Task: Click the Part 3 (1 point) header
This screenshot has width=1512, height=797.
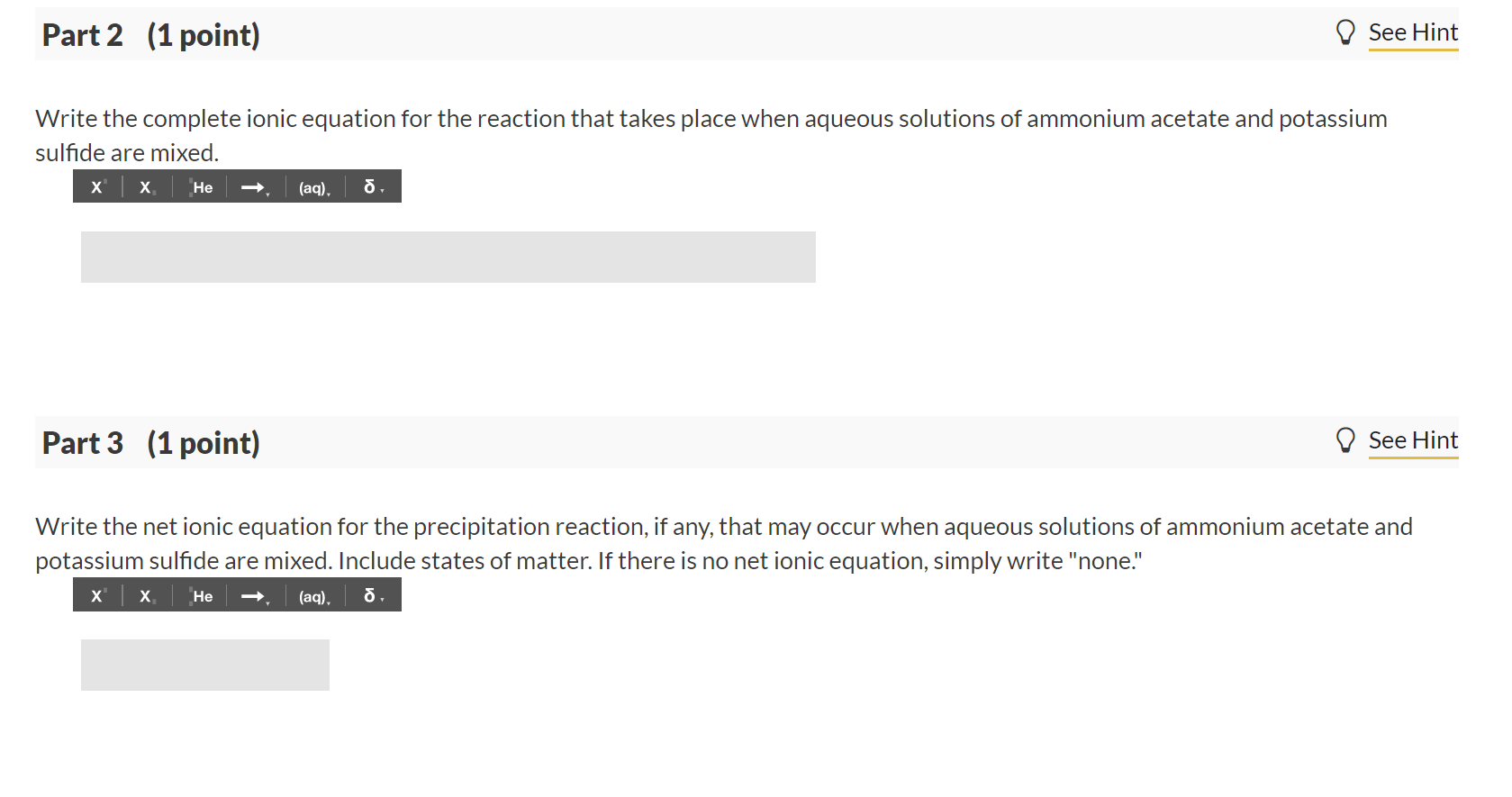Action: click(x=151, y=443)
